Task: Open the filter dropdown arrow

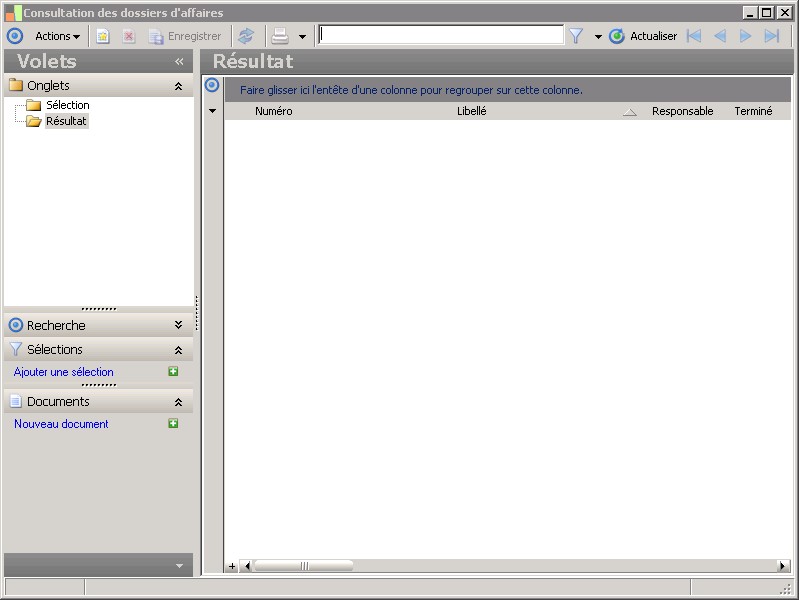Action: 598,37
